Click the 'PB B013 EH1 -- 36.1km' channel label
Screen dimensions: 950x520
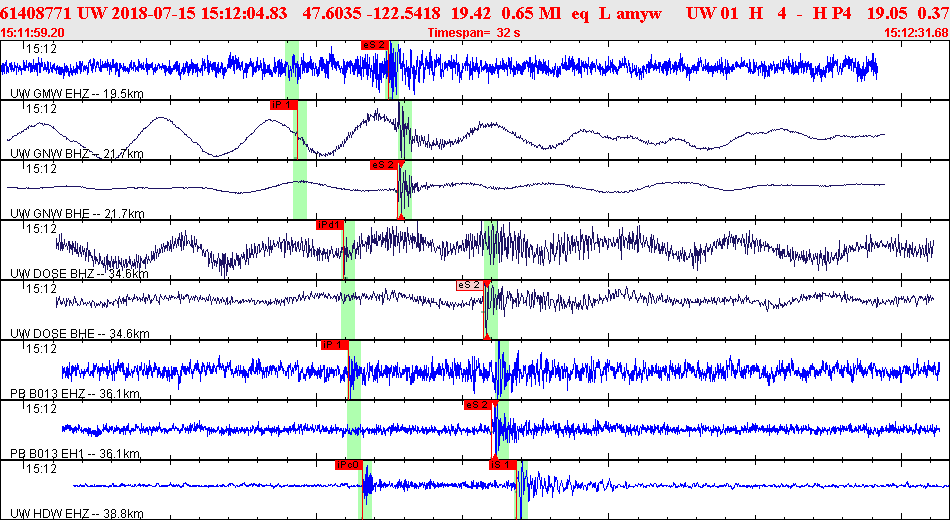[x=76, y=454]
